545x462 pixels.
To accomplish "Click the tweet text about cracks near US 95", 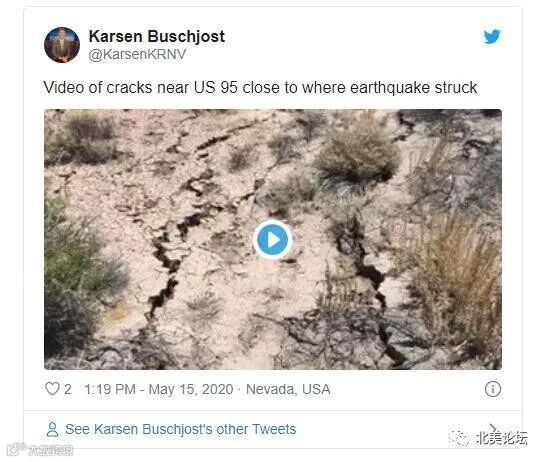I will pos(260,87).
